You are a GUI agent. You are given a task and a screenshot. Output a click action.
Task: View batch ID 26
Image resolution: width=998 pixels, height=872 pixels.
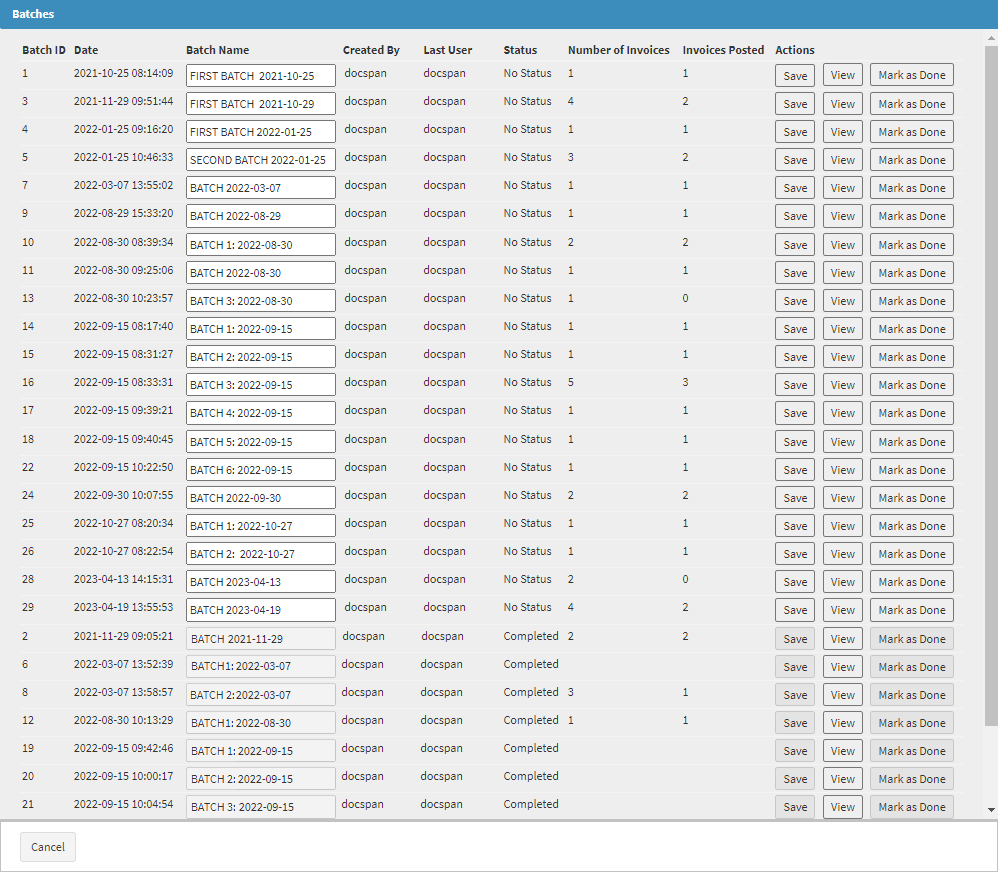(x=842, y=553)
